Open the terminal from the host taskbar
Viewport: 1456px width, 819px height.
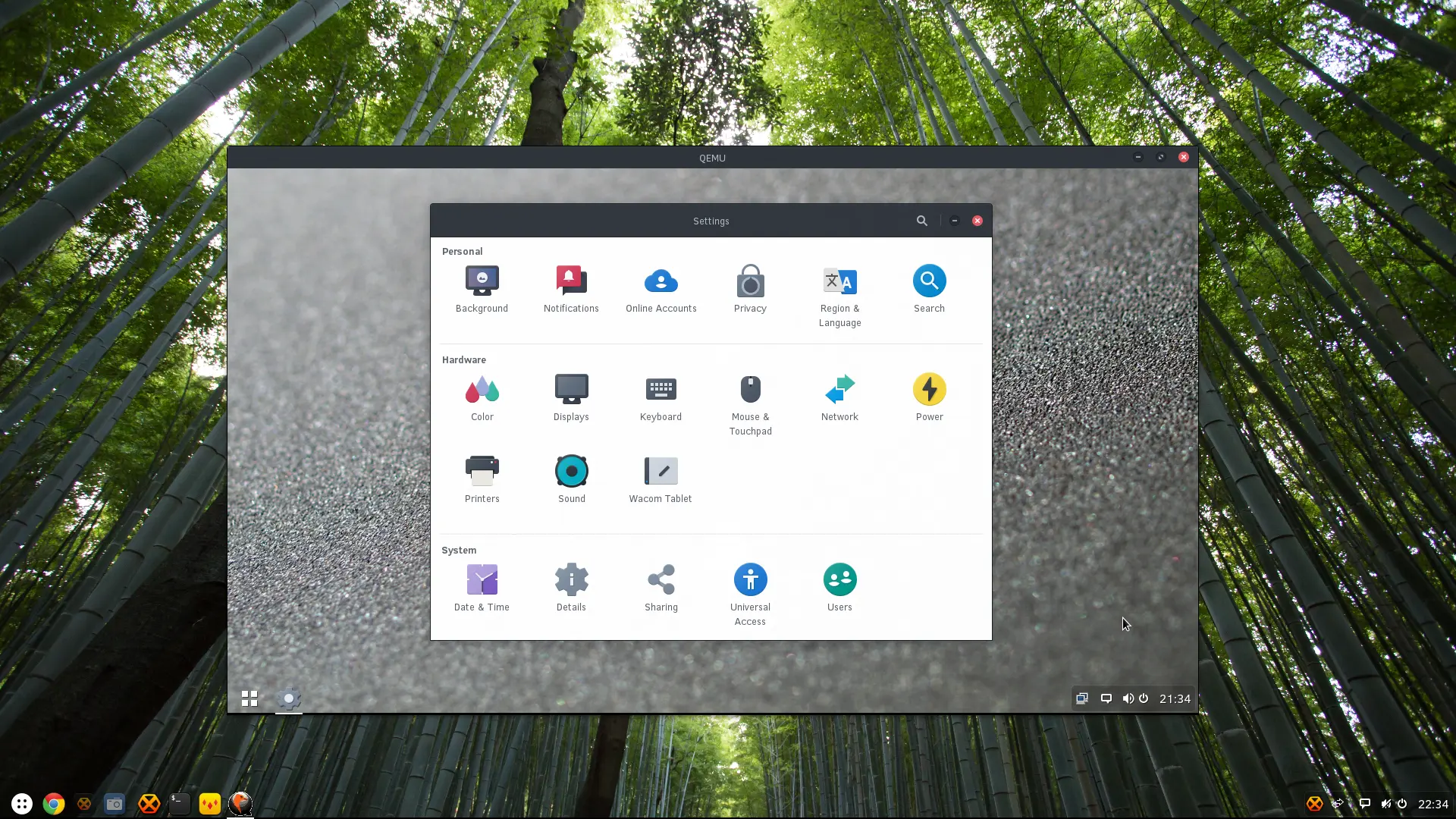180,804
